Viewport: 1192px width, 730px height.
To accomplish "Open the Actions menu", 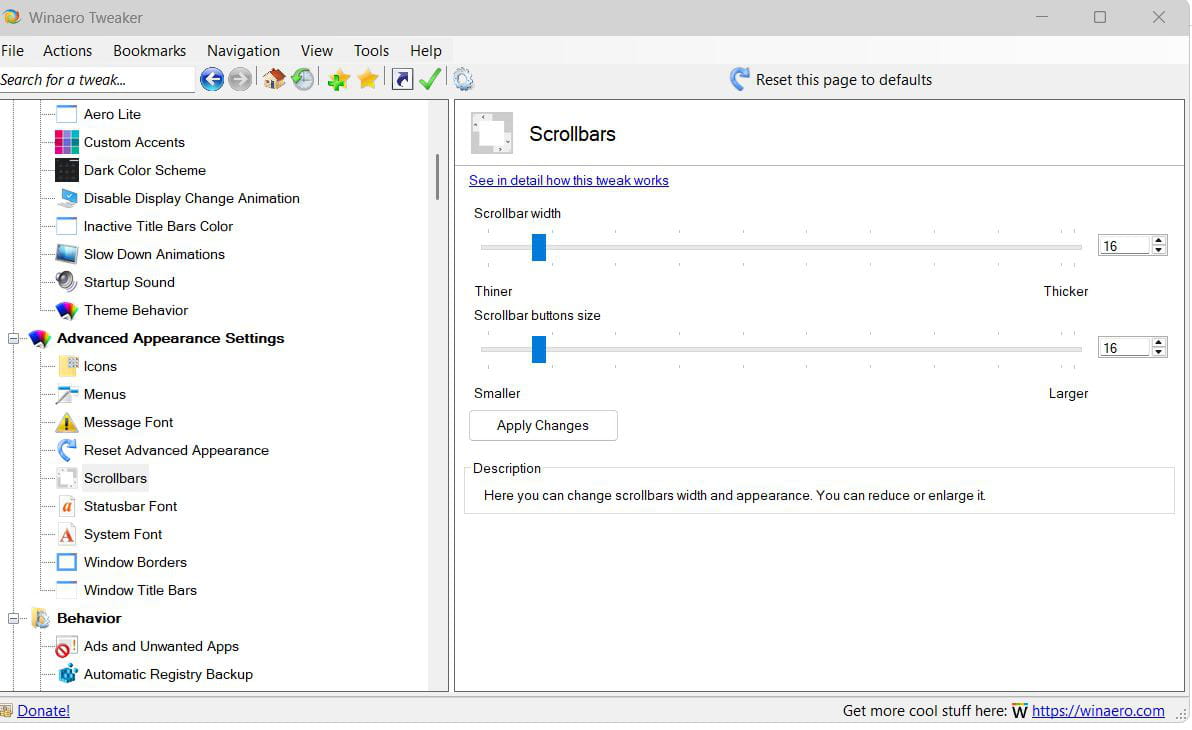I will click(x=68, y=50).
